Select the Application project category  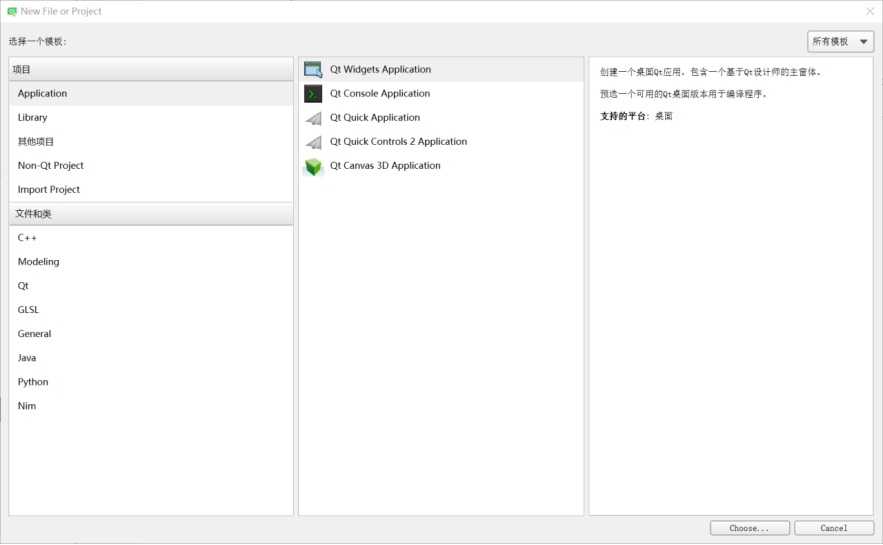tap(151, 93)
